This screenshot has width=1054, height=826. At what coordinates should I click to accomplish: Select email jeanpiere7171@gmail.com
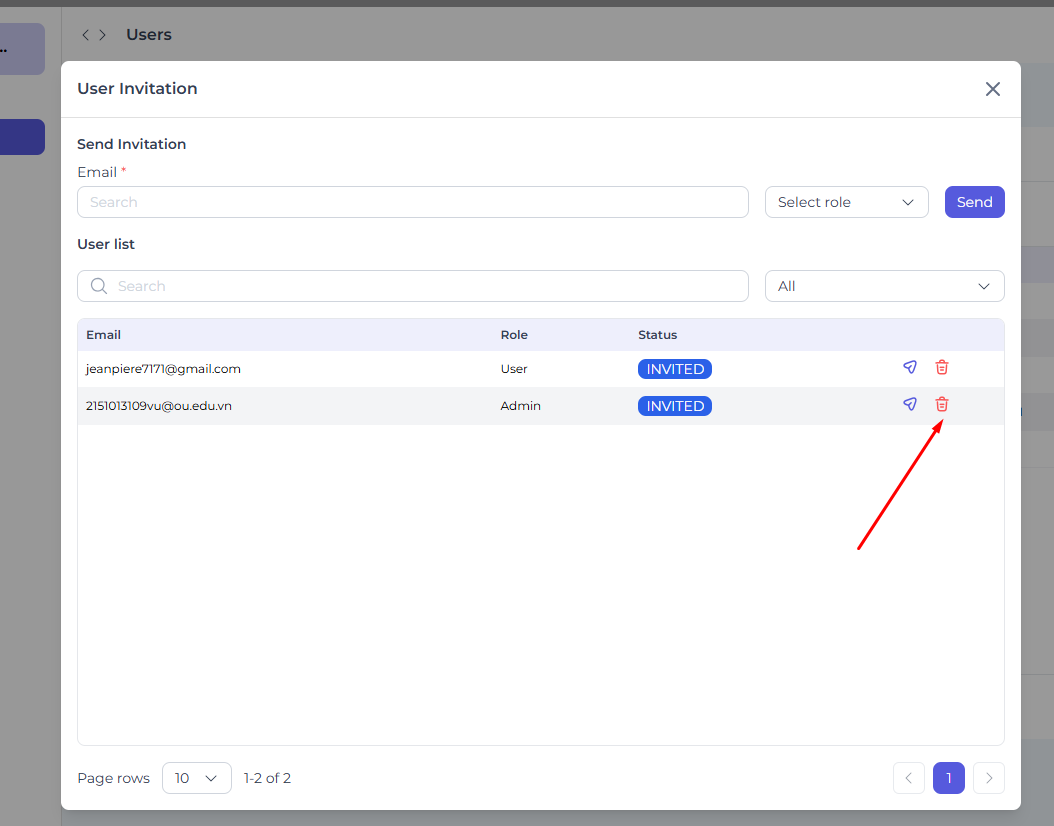163,369
